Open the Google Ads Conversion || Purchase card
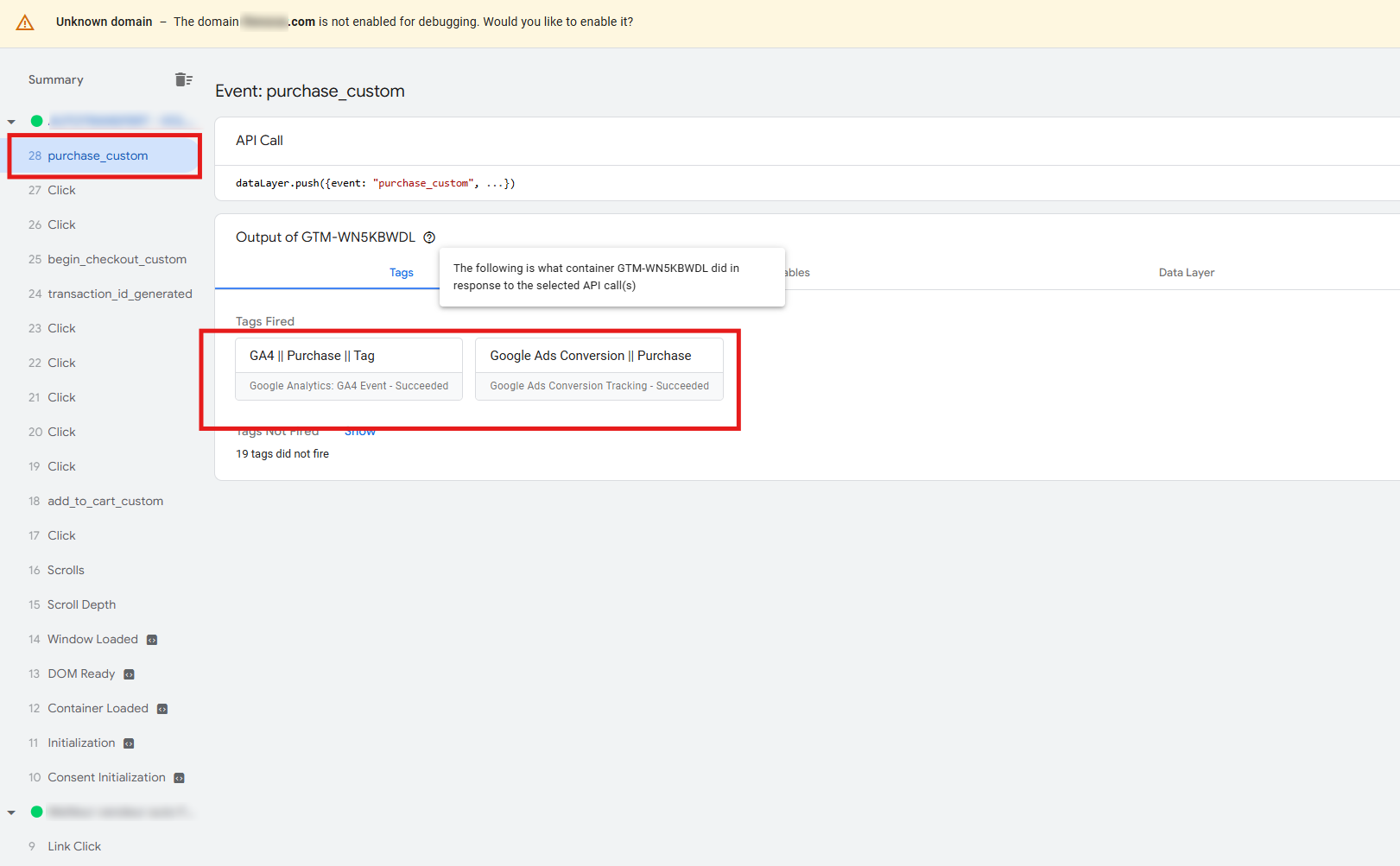This screenshot has width=1400, height=866. pos(599,369)
